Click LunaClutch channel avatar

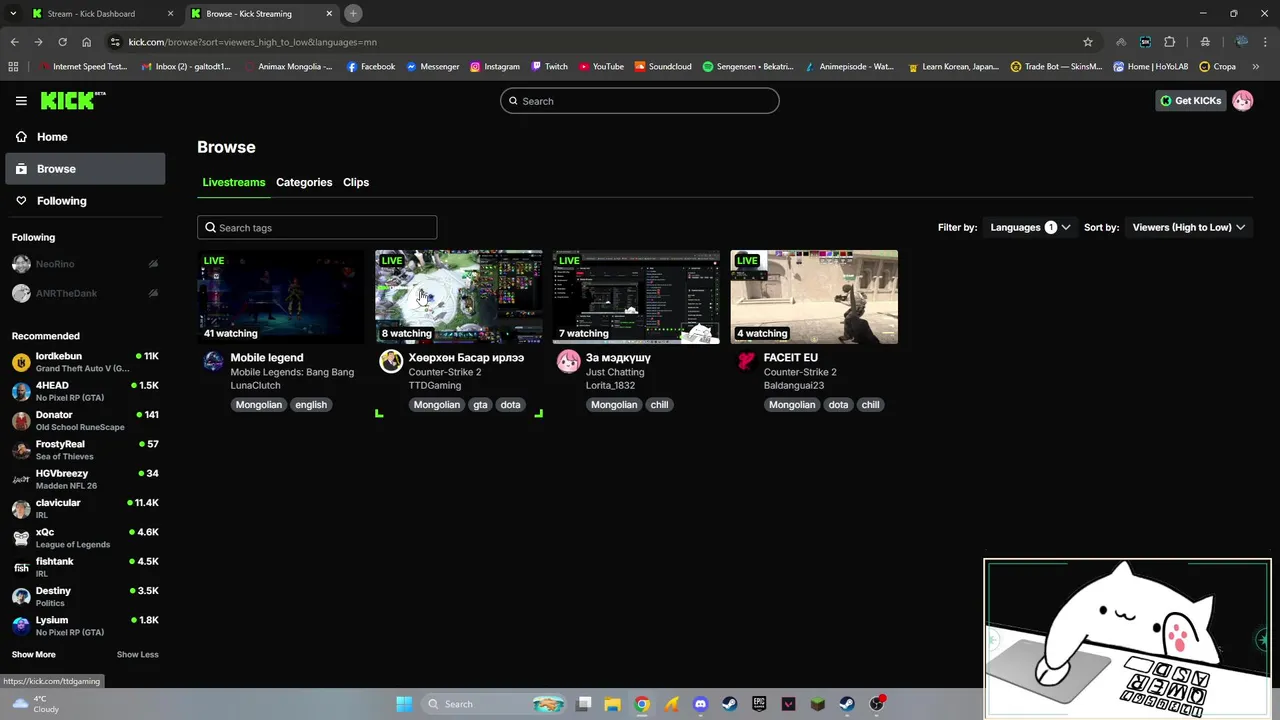pyautogui.click(x=213, y=362)
